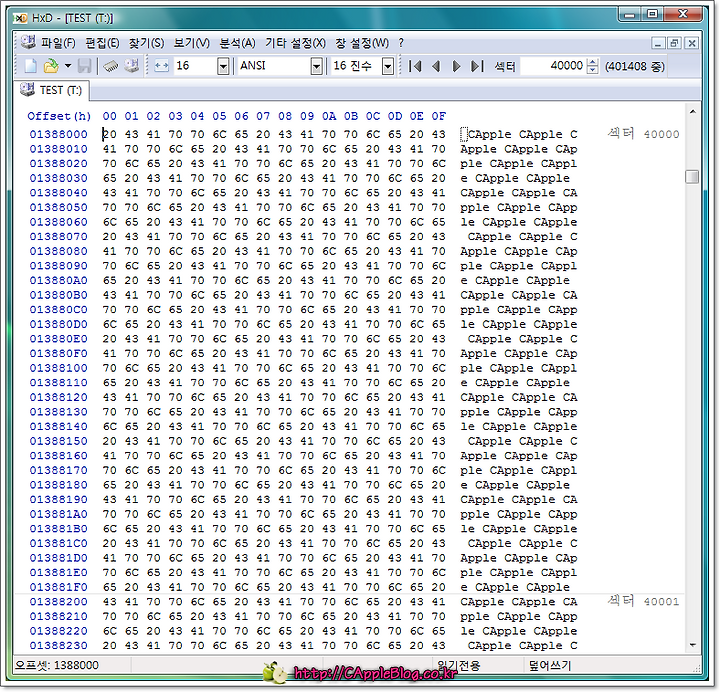Click the (401408 중) sector total label

(635, 67)
